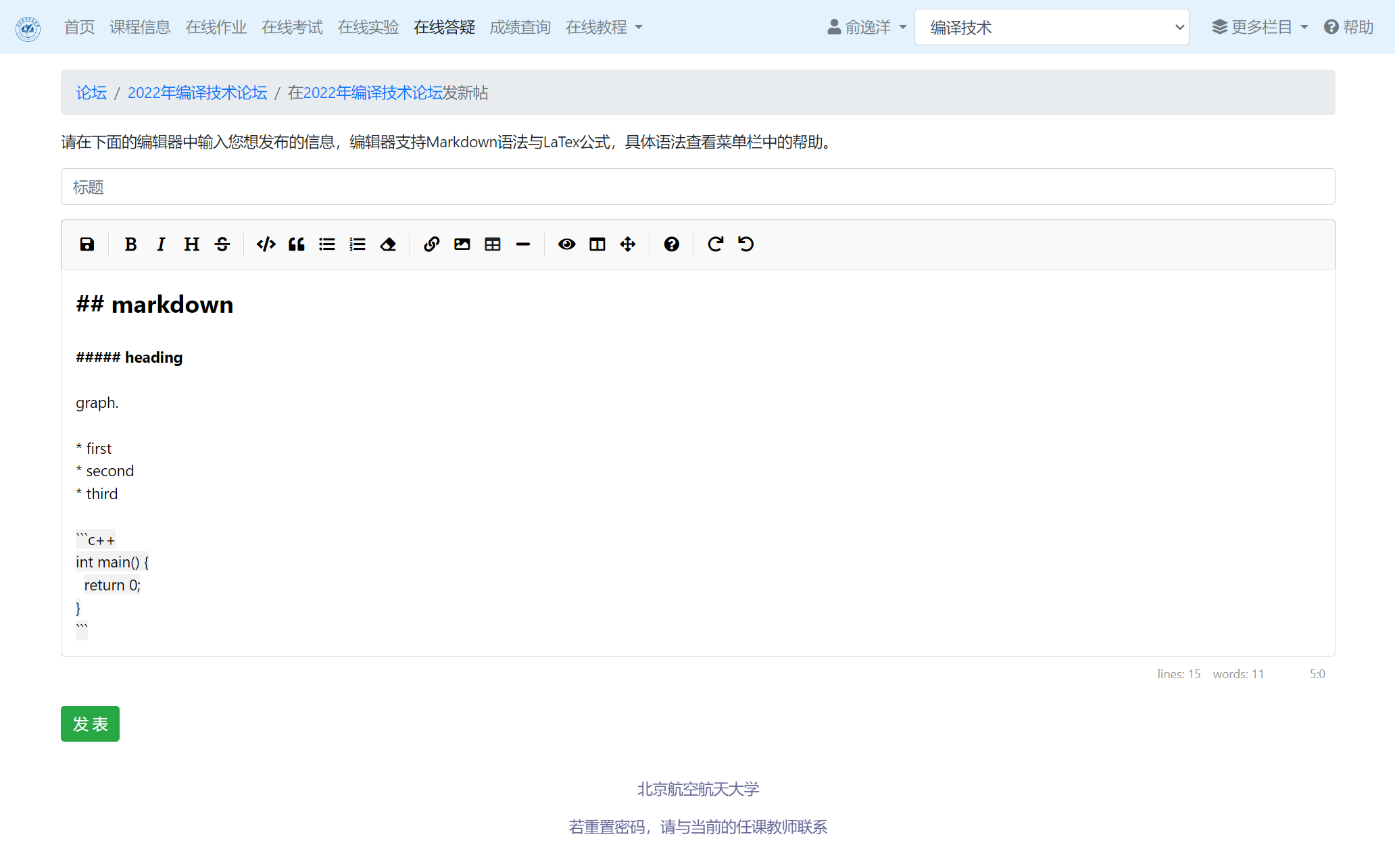Insert an image
1395x868 pixels.
[462, 245]
